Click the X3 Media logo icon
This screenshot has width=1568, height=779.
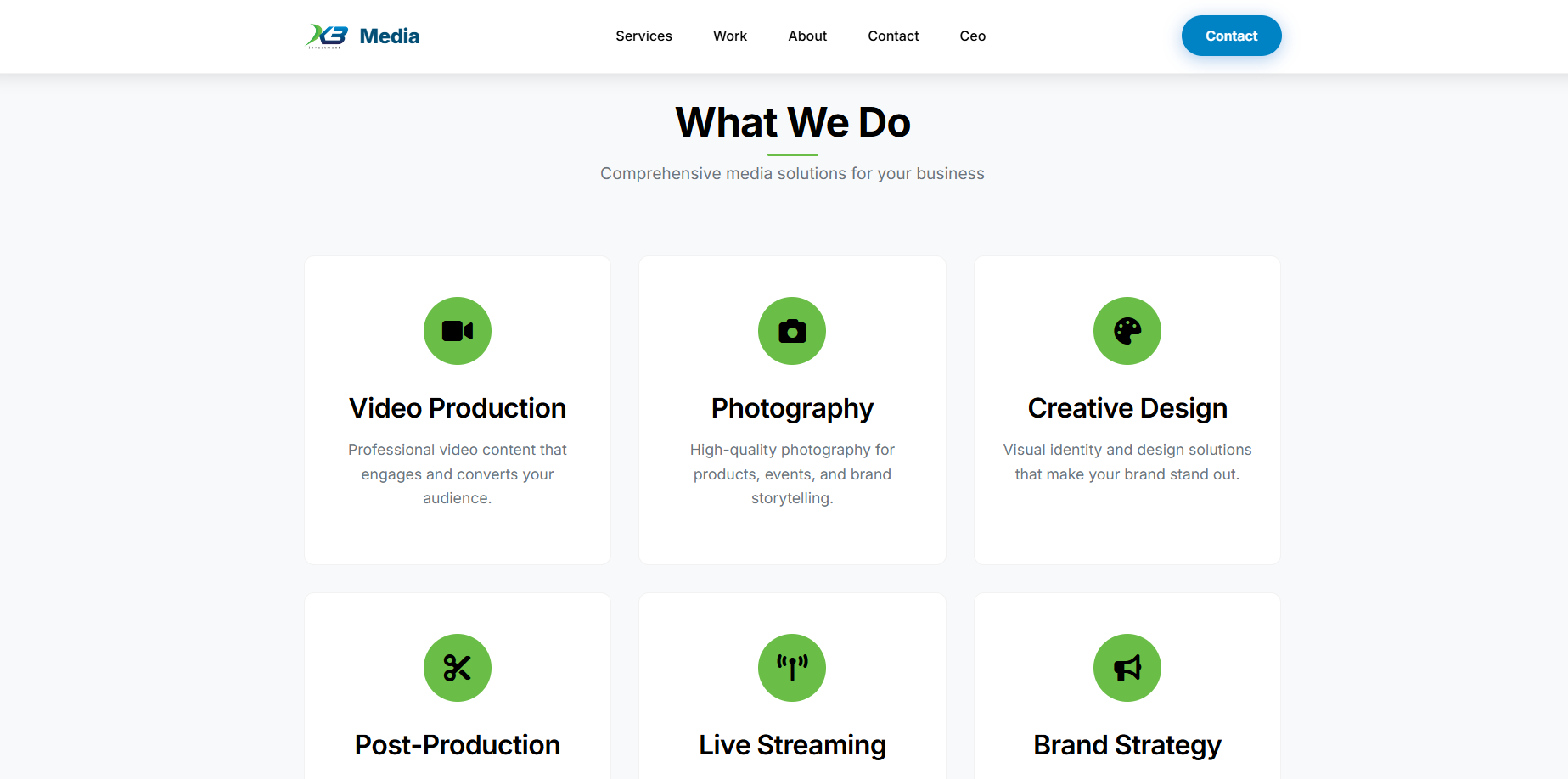pos(327,36)
